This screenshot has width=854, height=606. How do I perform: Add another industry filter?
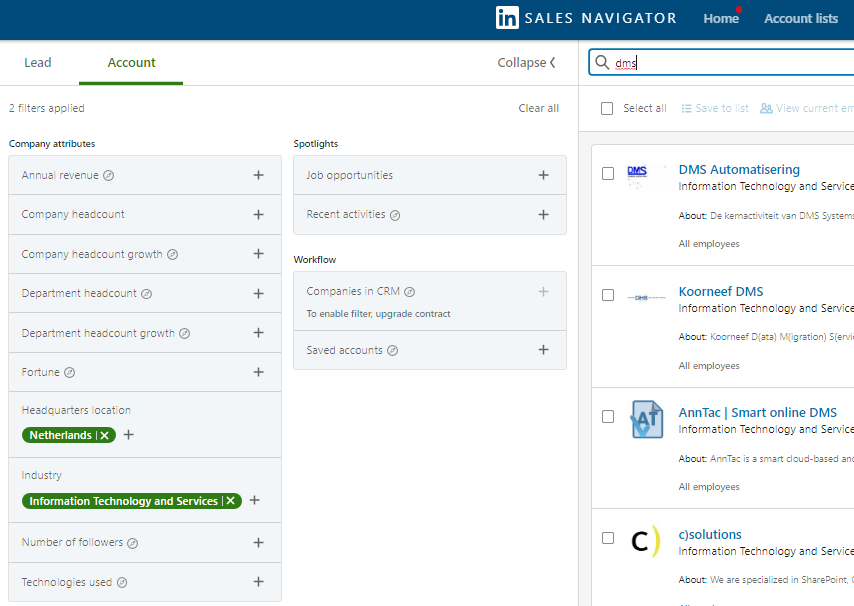click(x=254, y=501)
